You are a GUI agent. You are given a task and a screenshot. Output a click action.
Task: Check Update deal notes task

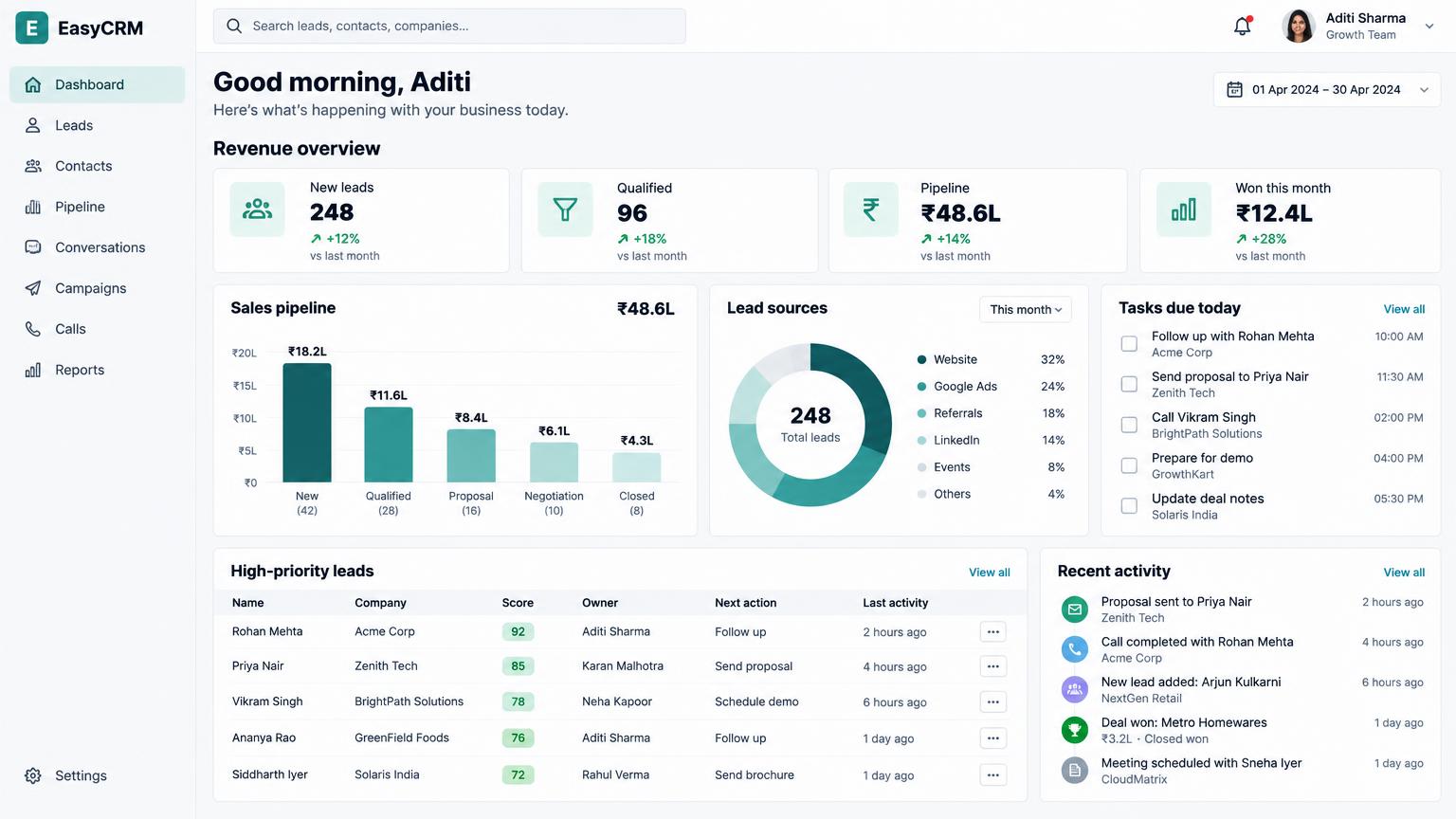pos(1129,506)
